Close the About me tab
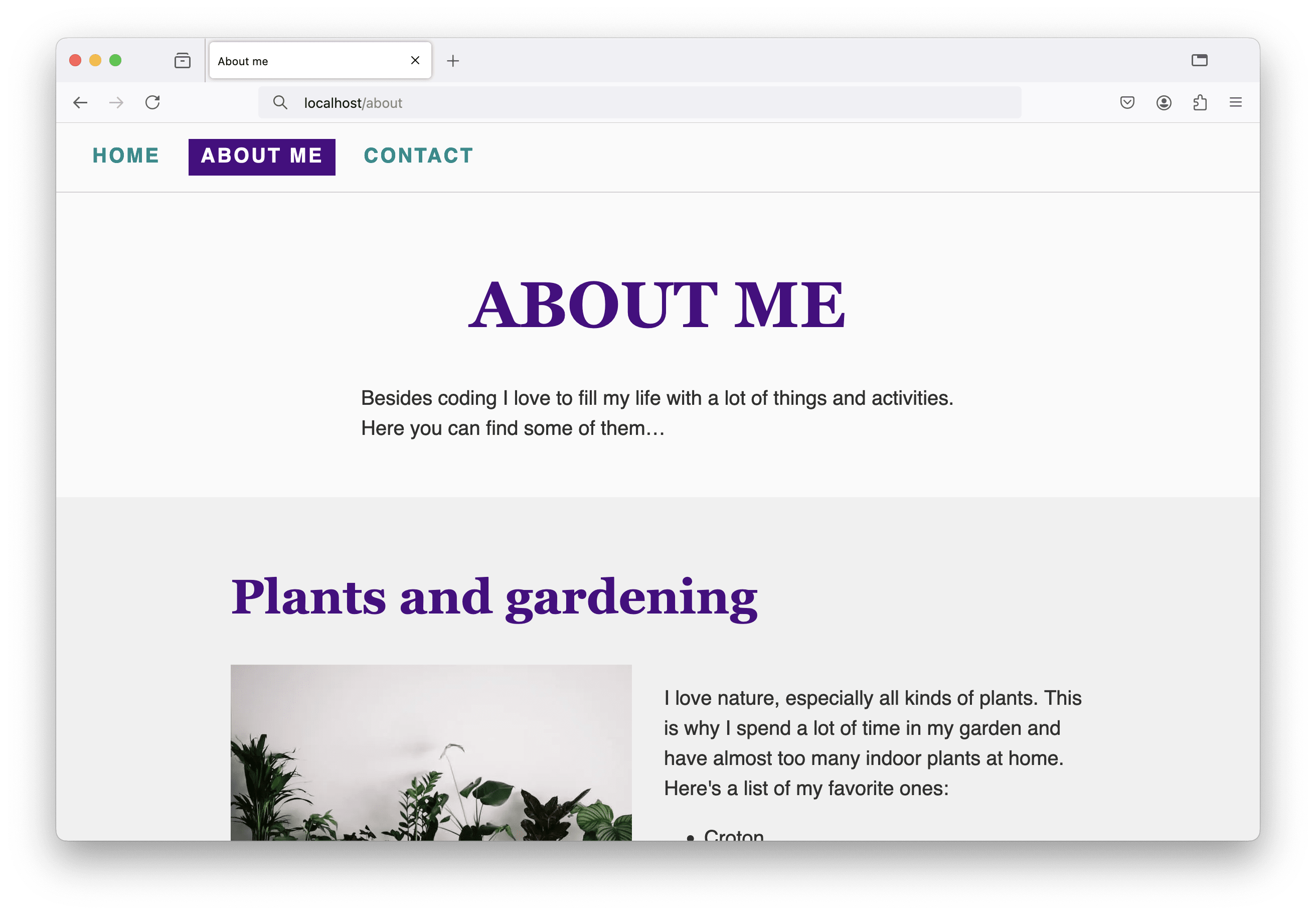 click(x=415, y=60)
